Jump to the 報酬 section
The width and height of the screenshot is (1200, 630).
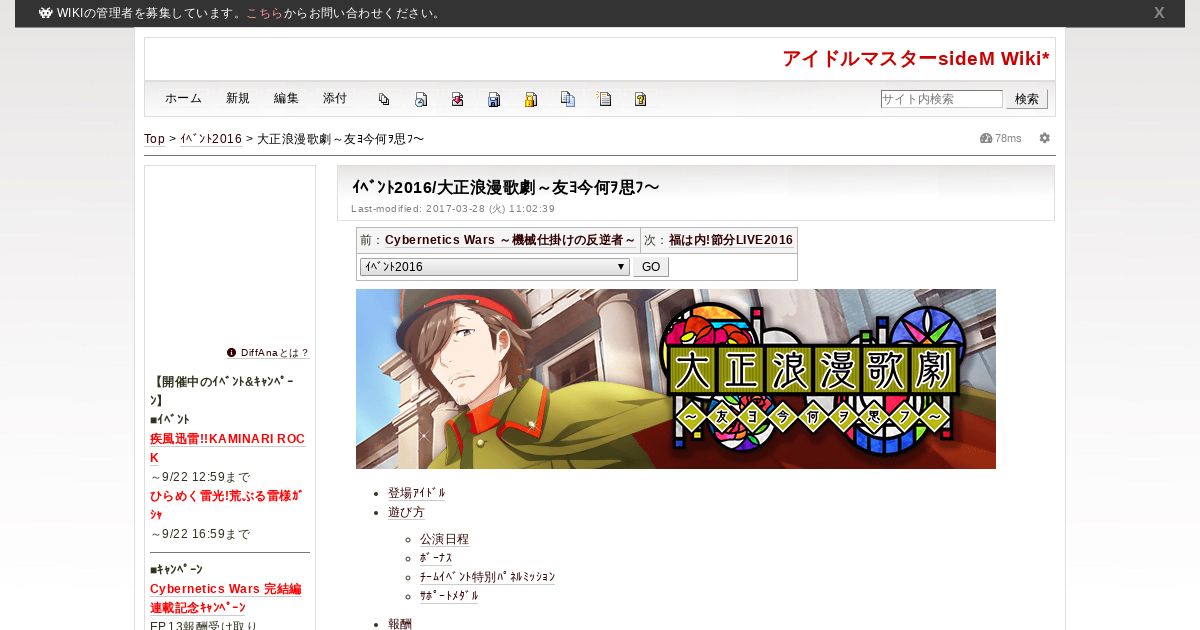(x=400, y=623)
